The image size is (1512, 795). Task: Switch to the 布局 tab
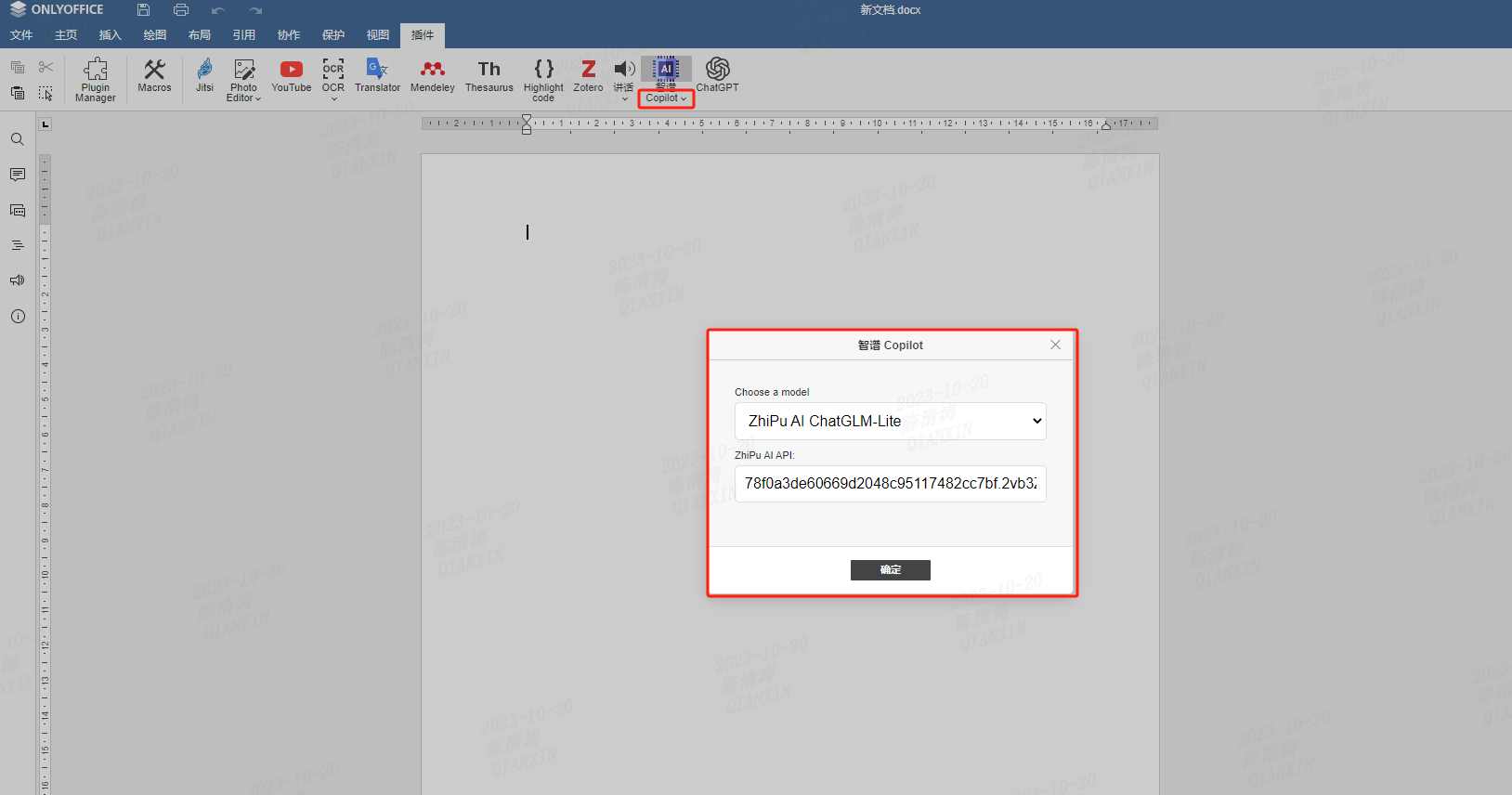tap(200, 35)
